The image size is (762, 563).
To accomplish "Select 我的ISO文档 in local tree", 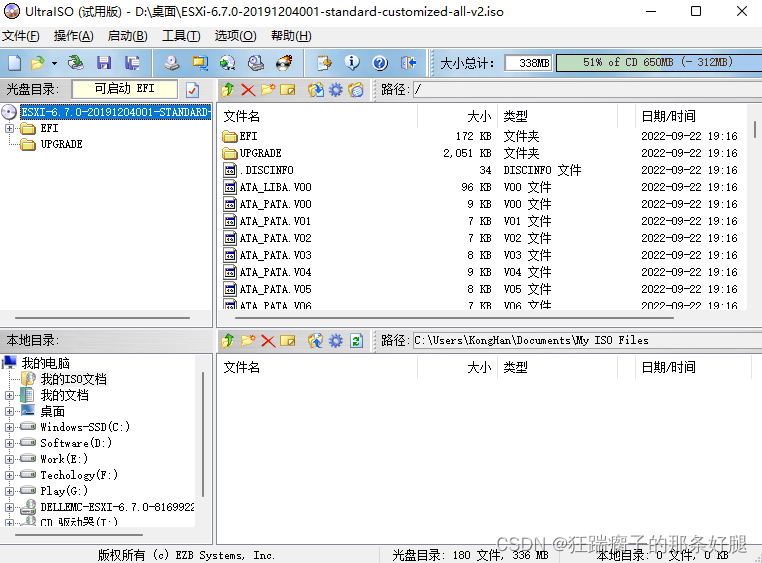I will pos(73,379).
